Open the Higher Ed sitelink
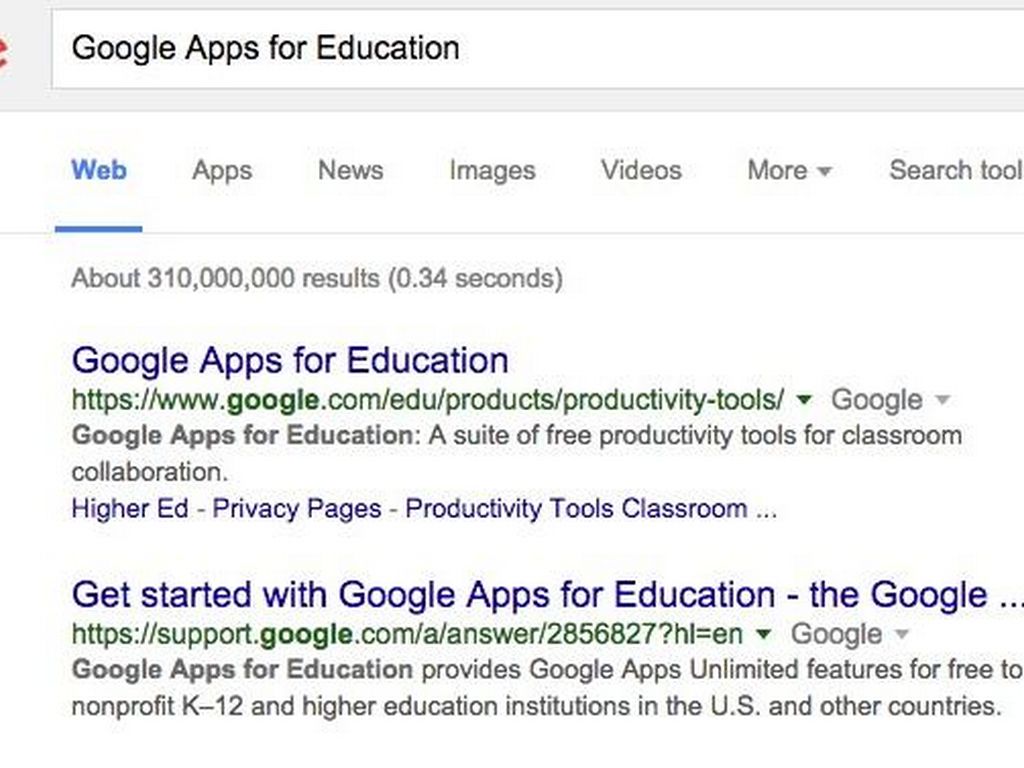 click(x=130, y=509)
